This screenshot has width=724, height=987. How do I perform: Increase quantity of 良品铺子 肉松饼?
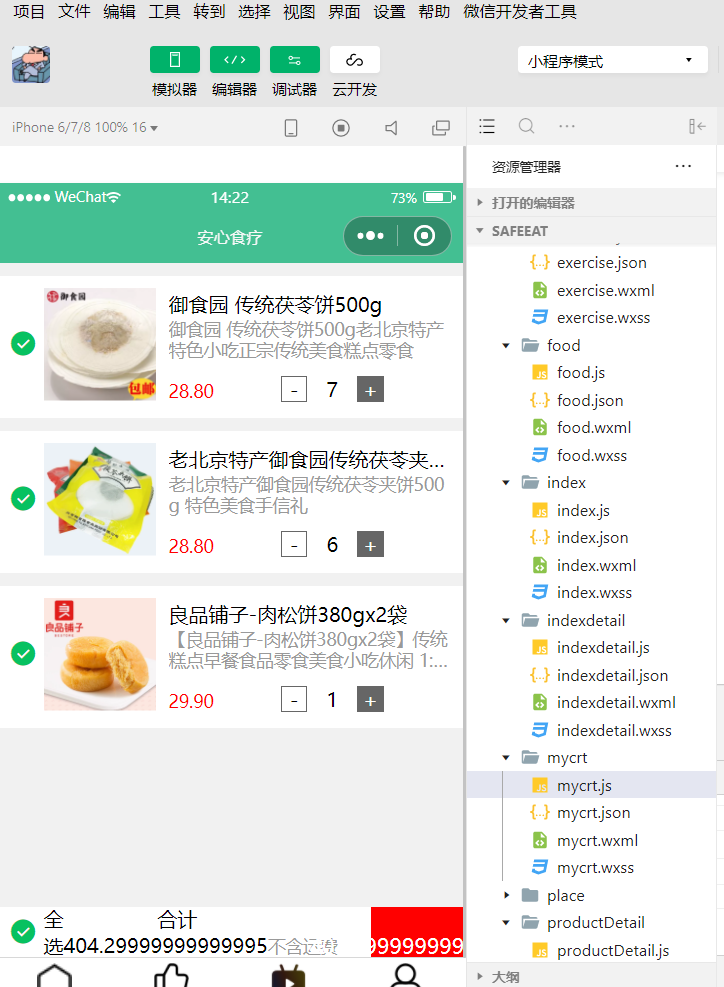pyautogui.click(x=370, y=699)
